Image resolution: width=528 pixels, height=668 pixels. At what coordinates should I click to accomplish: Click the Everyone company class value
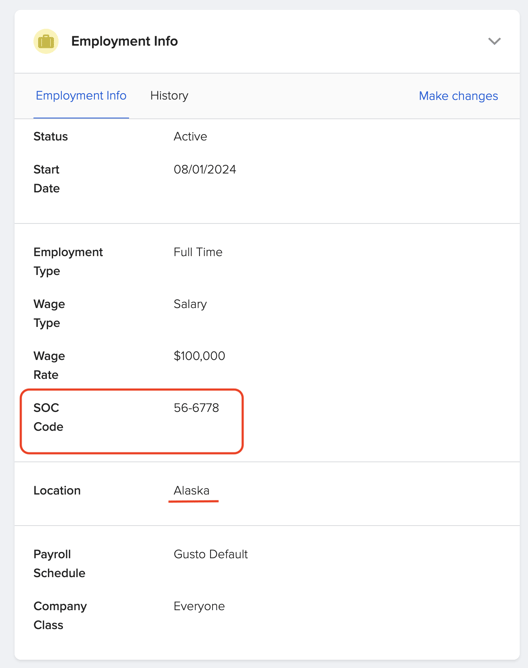pyautogui.click(x=199, y=606)
